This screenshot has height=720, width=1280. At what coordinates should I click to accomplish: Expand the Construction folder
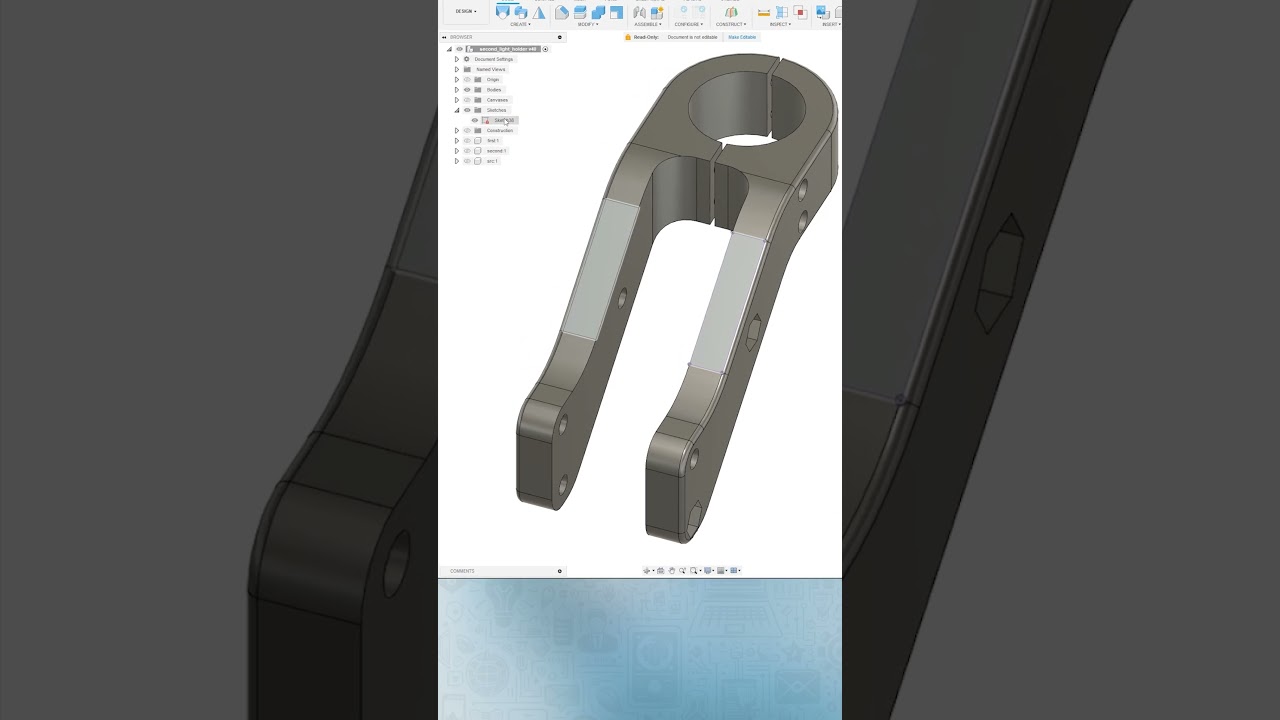click(x=457, y=130)
